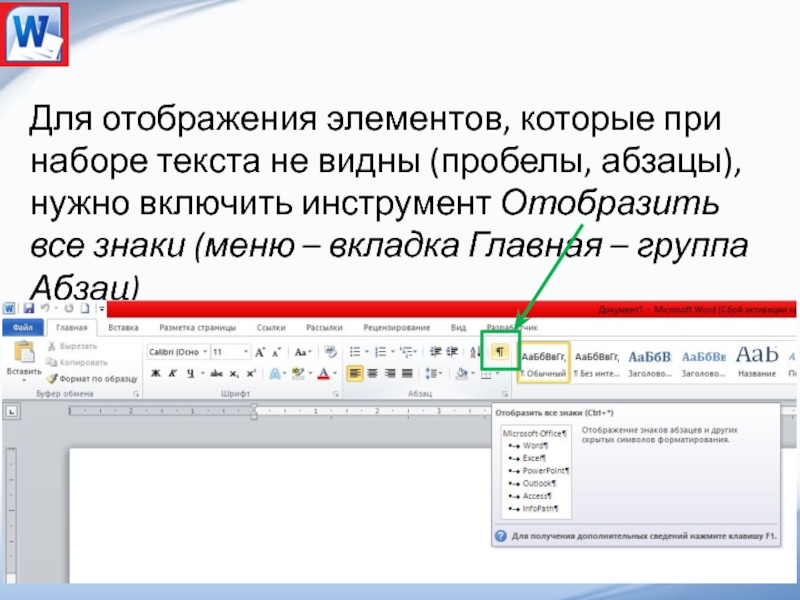Image resolution: width=800 pixels, height=600 pixels.
Task: Open the font size dropdown
Action: (x=245, y=352)
